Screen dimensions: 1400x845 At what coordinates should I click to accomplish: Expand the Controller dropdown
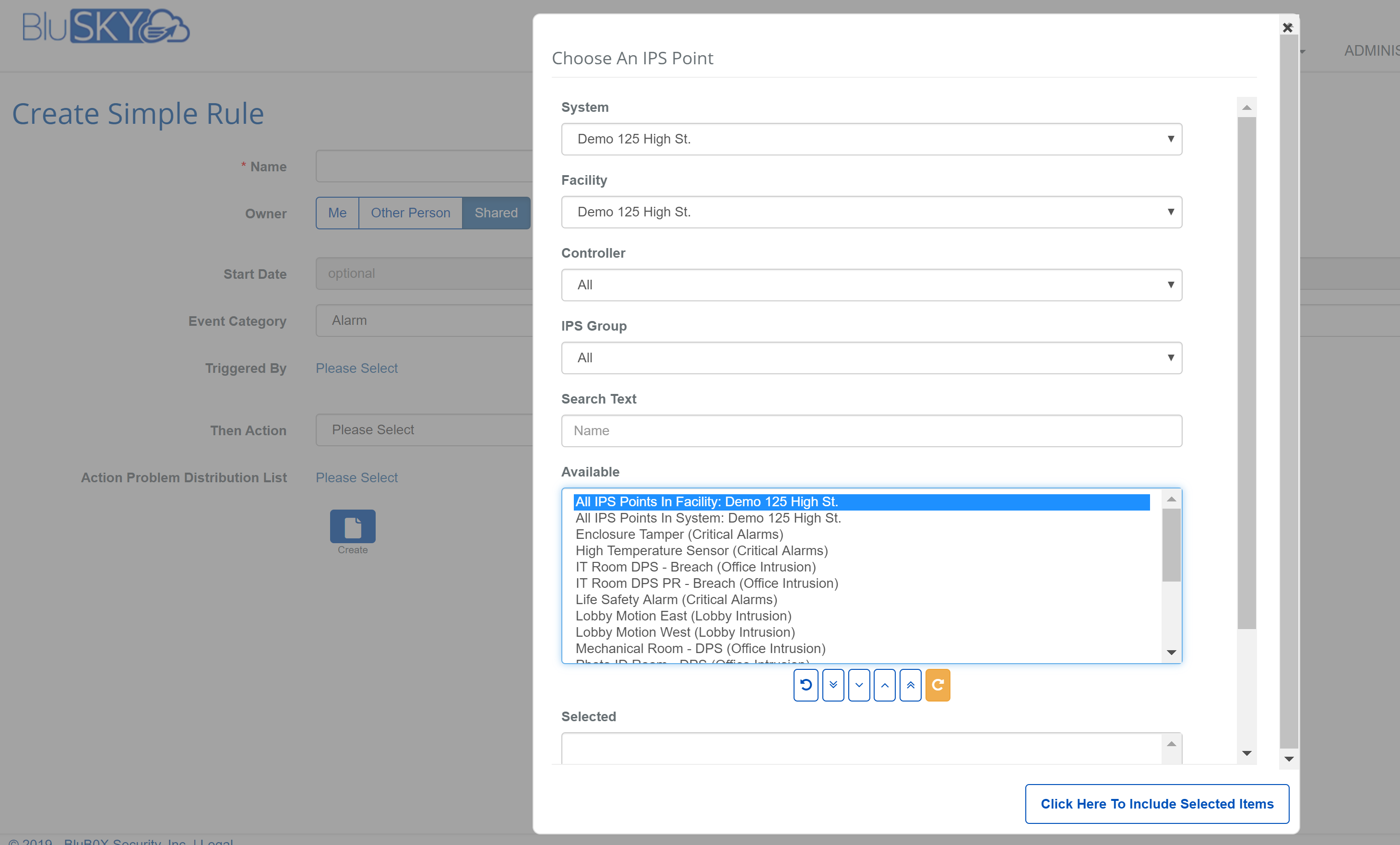coord(871,285)
